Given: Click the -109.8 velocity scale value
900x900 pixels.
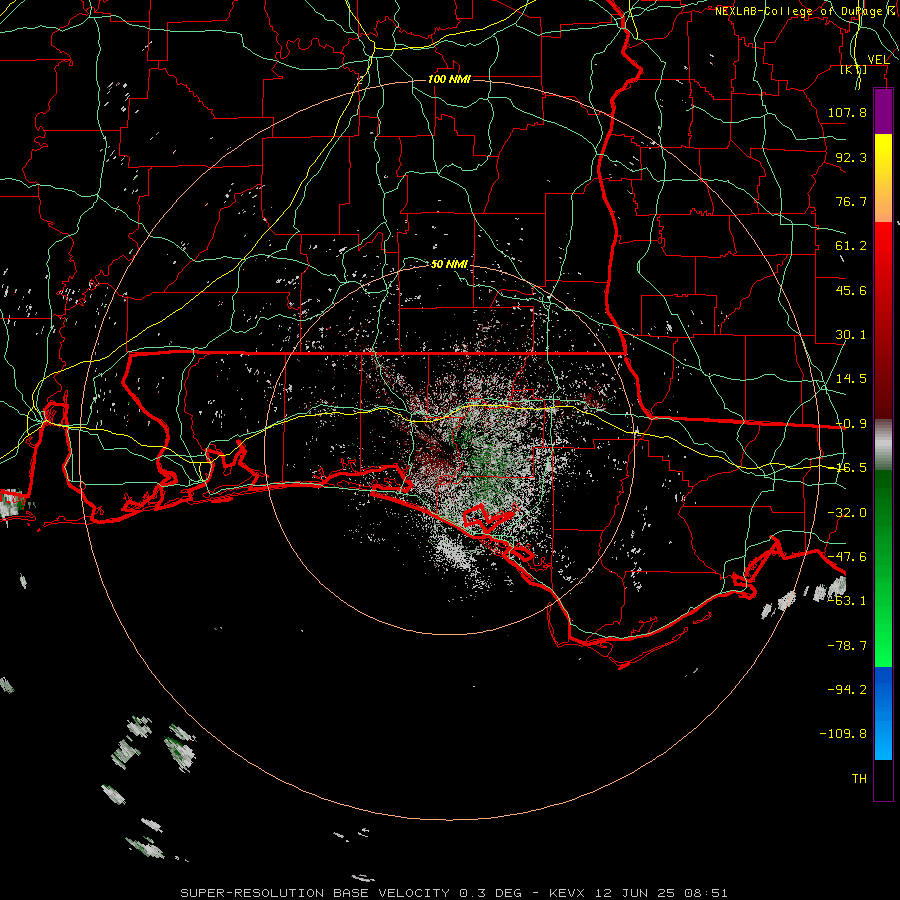Looking at the screenshot, I should [843, 734].
